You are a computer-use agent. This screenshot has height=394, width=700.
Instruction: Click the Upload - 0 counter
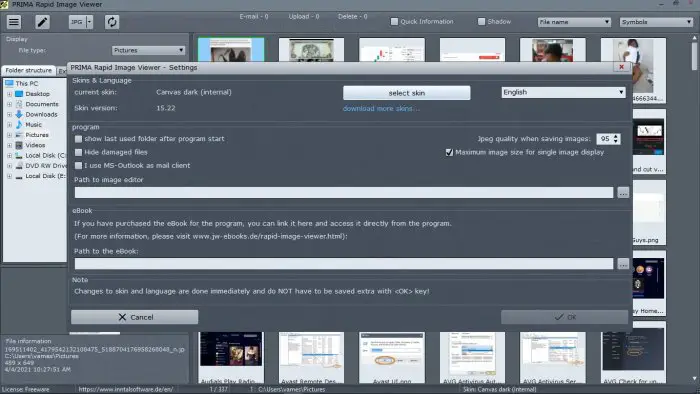(304, 17)
